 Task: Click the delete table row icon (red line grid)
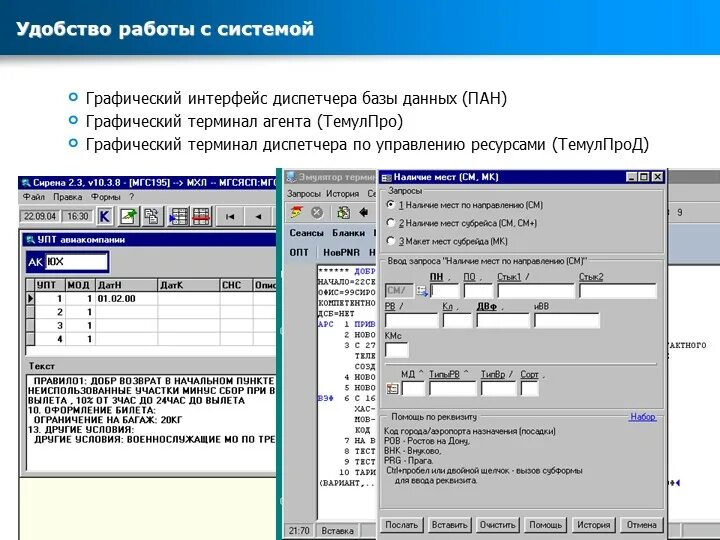tap(201, 216)
